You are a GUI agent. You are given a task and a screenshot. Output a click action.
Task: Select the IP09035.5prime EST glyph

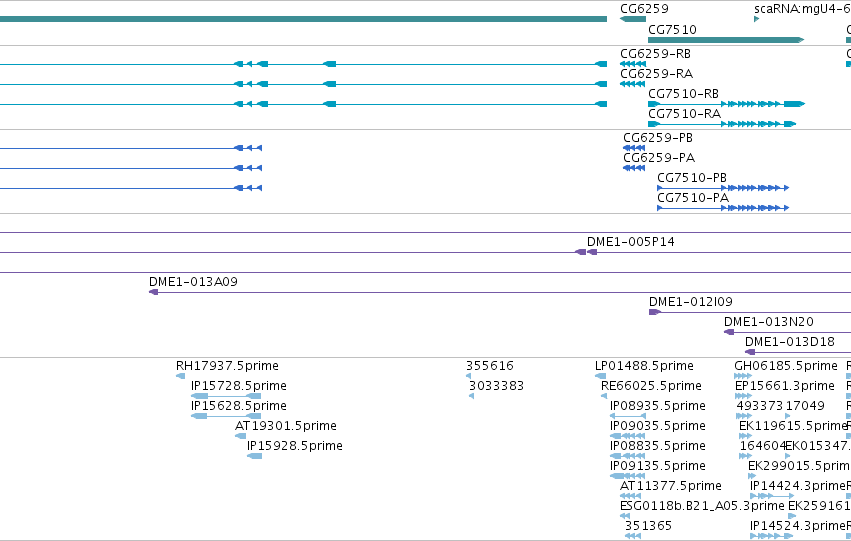(x=627, y=436)
